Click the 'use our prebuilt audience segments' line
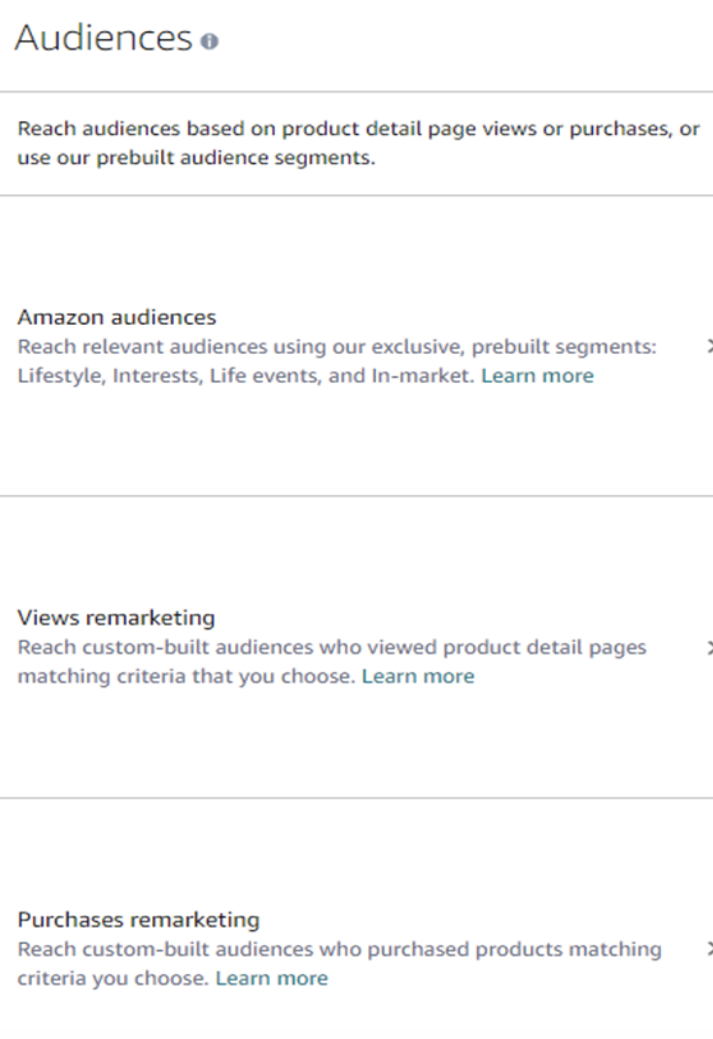The width and height of the screenshot is (713, 1039). pyautogui.click(x=196, y=158)
